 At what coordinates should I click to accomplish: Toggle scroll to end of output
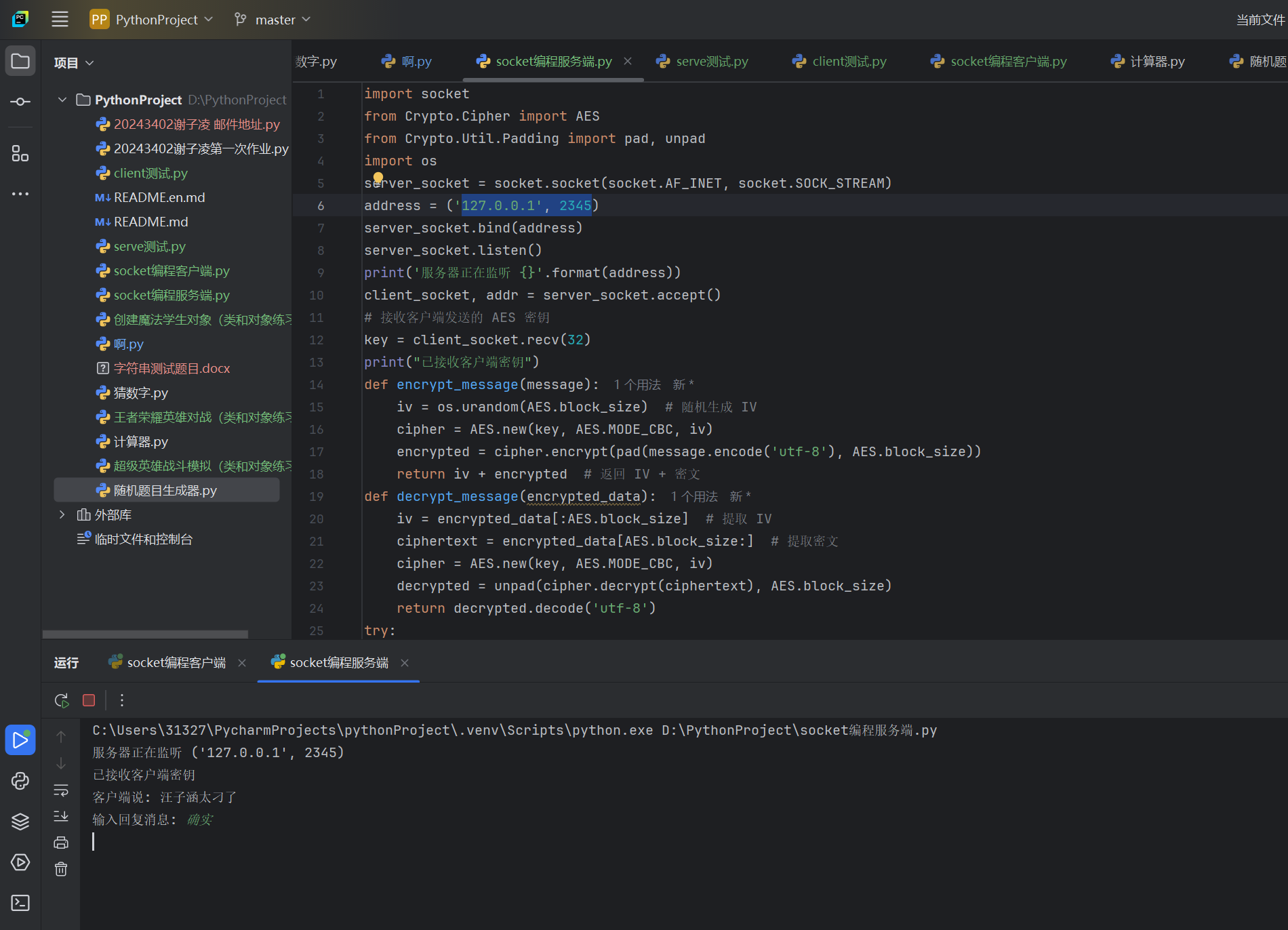click(61, 816)
